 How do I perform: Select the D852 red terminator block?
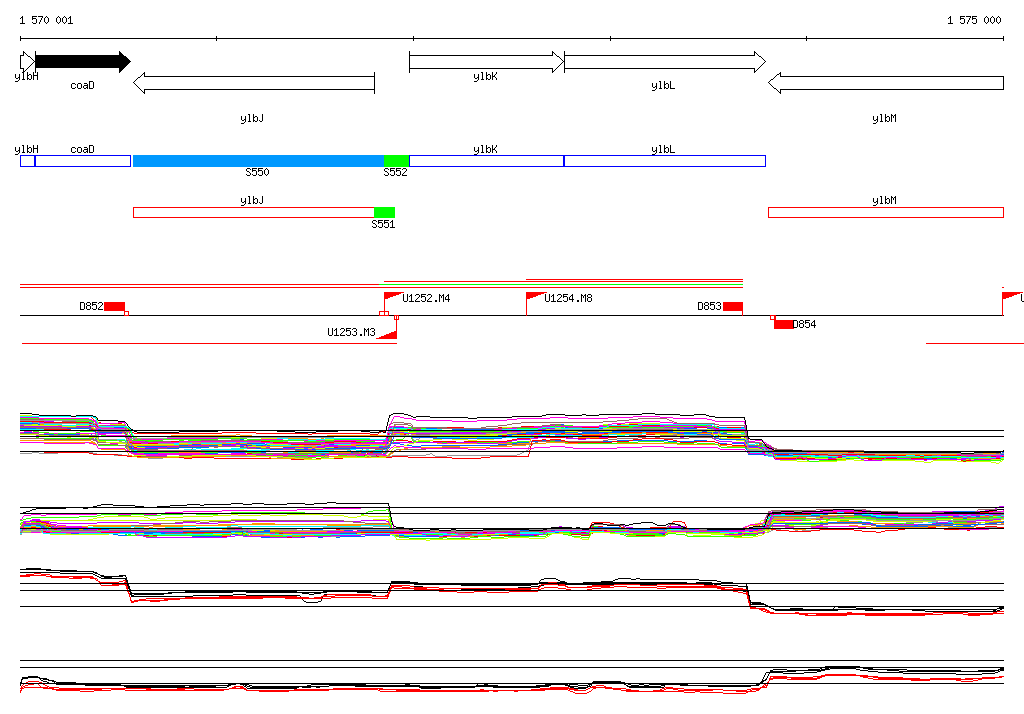click(114, 306)
